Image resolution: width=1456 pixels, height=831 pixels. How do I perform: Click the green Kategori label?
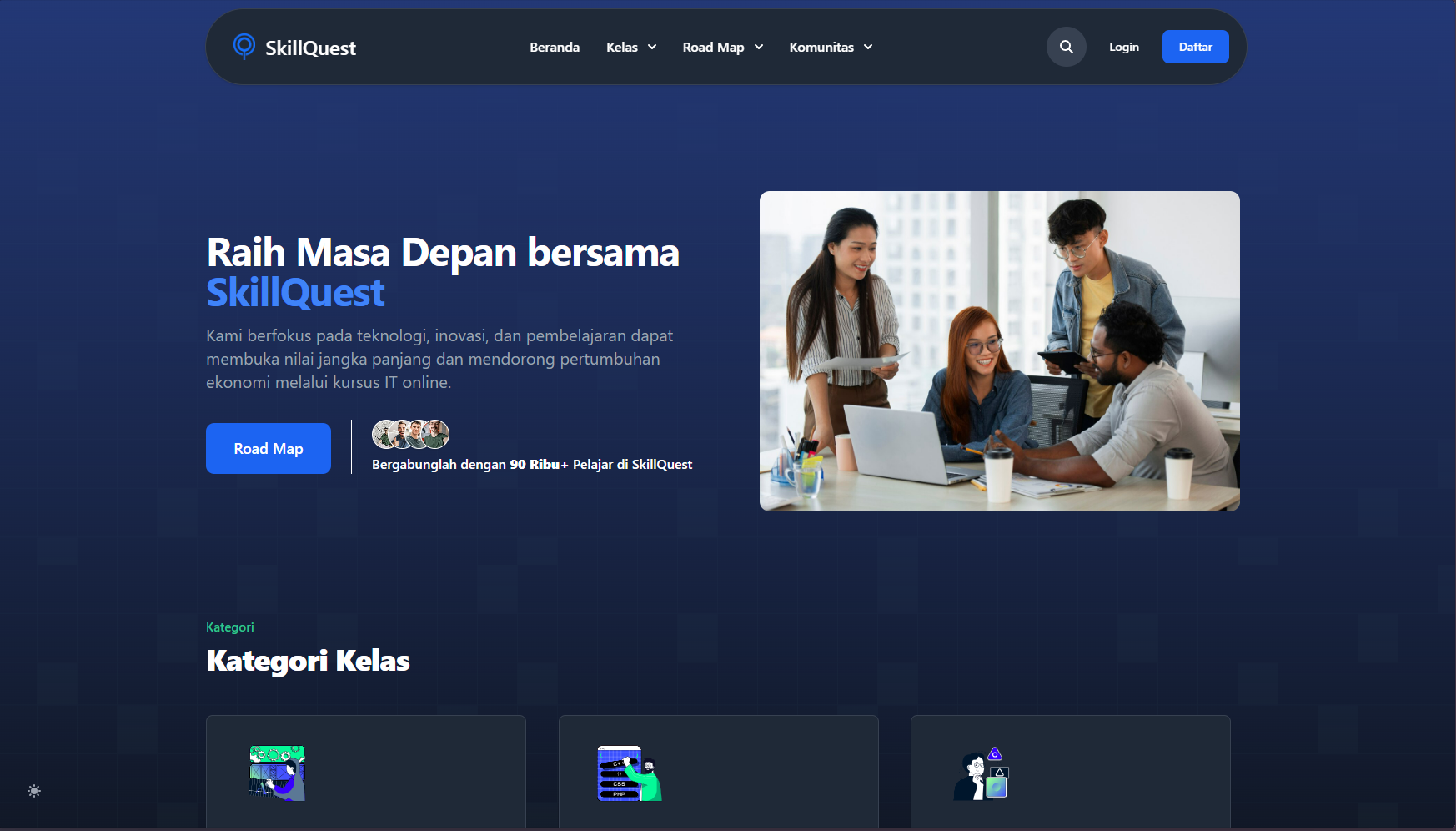coord(230,627)
